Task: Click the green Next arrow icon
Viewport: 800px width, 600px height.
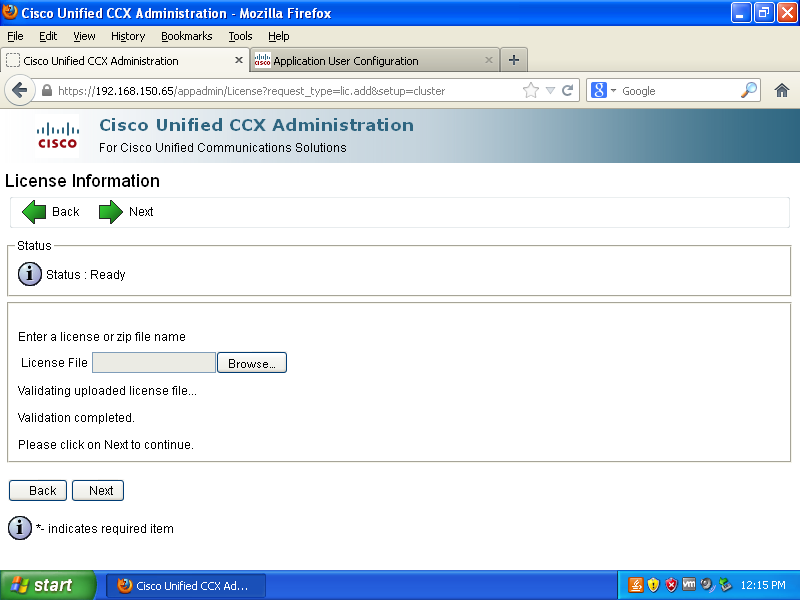Action: pyautogui.click(x=111, y=212)
